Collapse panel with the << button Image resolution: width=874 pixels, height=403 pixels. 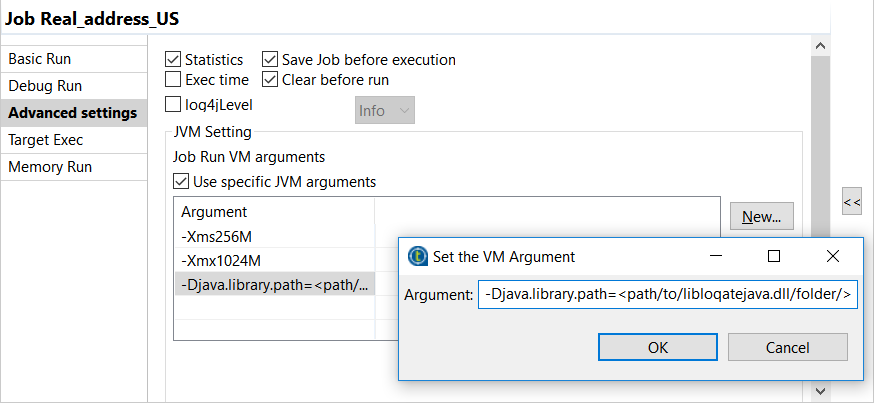tap(851, 201)
